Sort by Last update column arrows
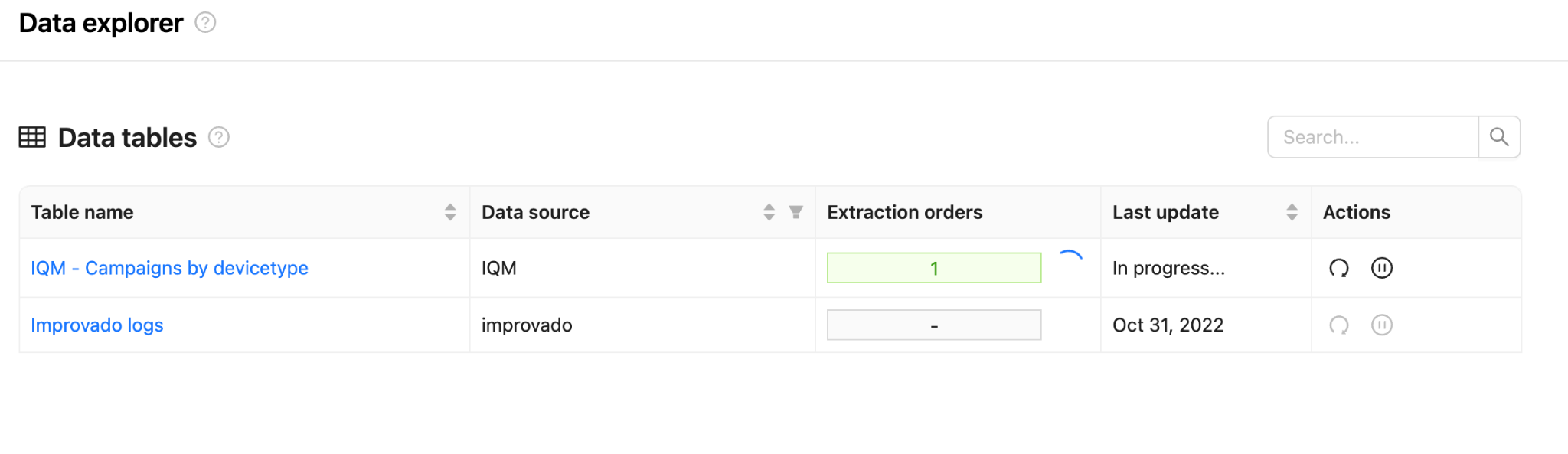1568x454 pixels. pyautogui.click(x=1292, y=212)
